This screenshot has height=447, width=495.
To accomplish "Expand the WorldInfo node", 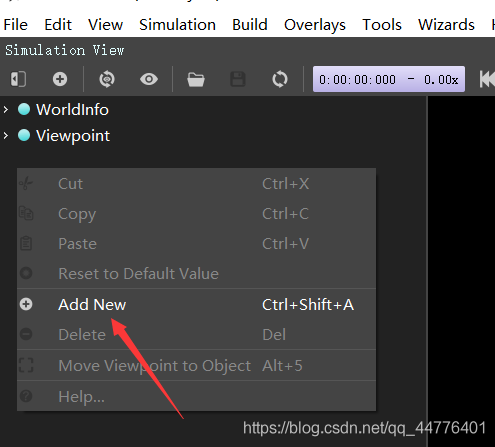I will [x=6, y=109].
